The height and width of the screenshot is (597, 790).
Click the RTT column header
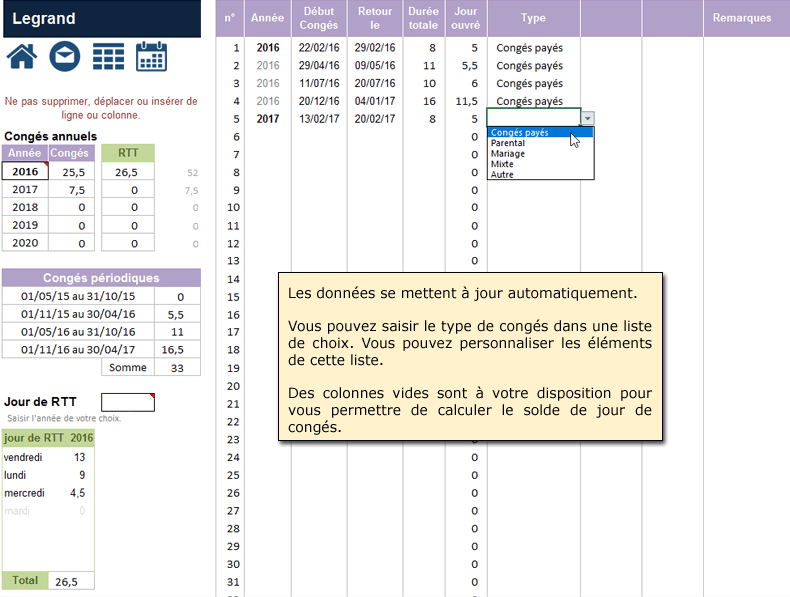pos(128,153)
